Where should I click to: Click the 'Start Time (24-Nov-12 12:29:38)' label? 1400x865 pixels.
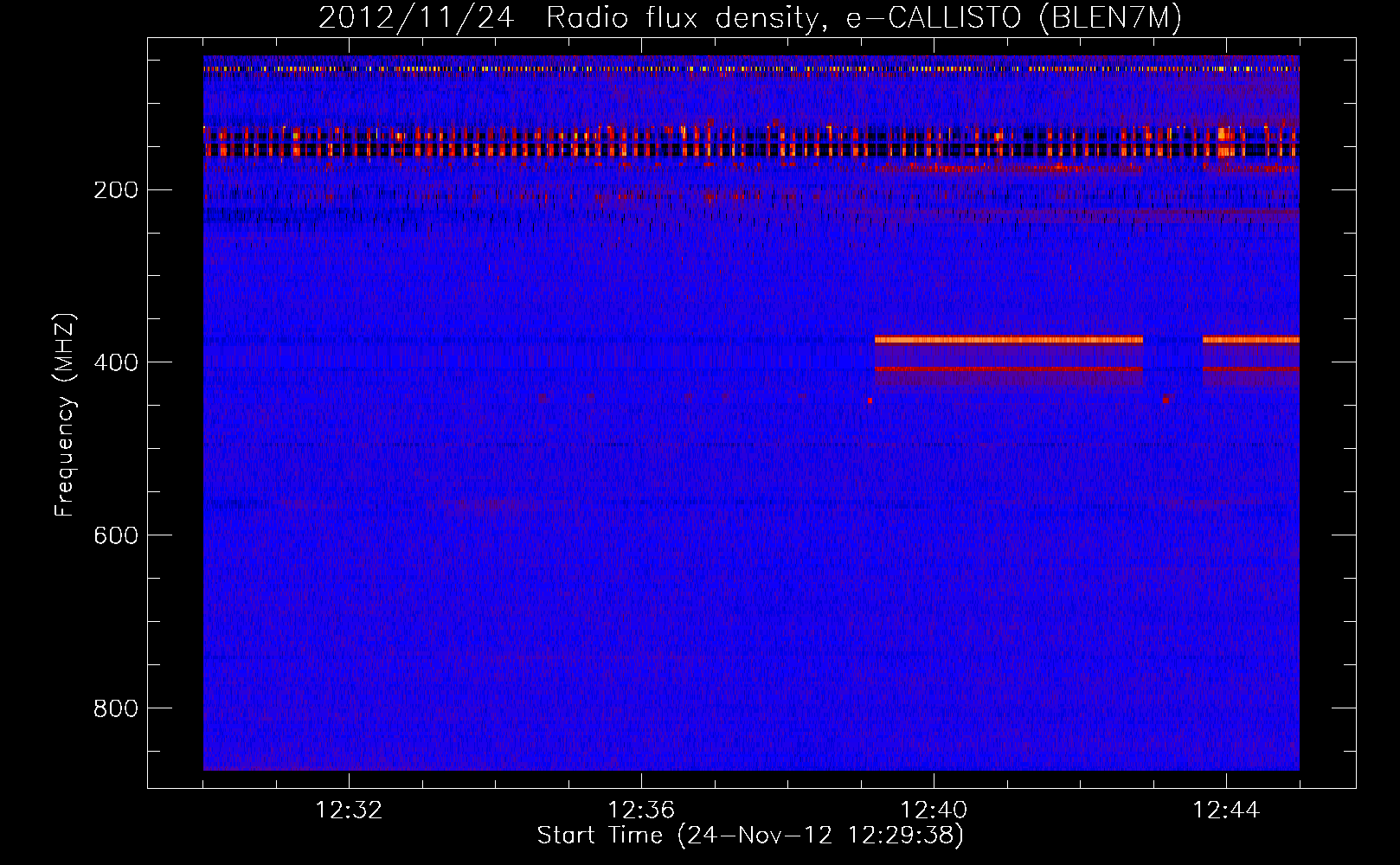[x=750, y=836]
